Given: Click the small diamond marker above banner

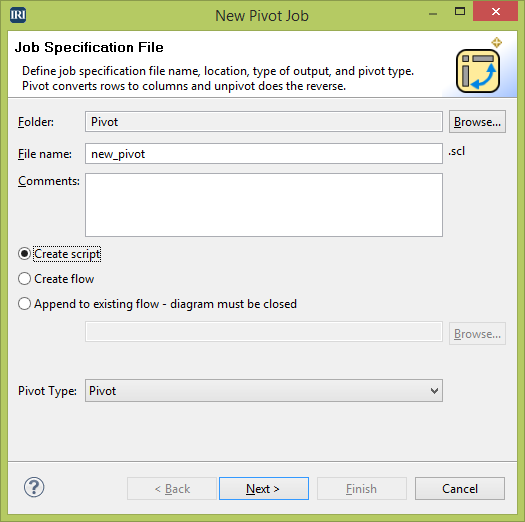Looking at the screenshot, I should pyautogui.click(x=497, y=43).
